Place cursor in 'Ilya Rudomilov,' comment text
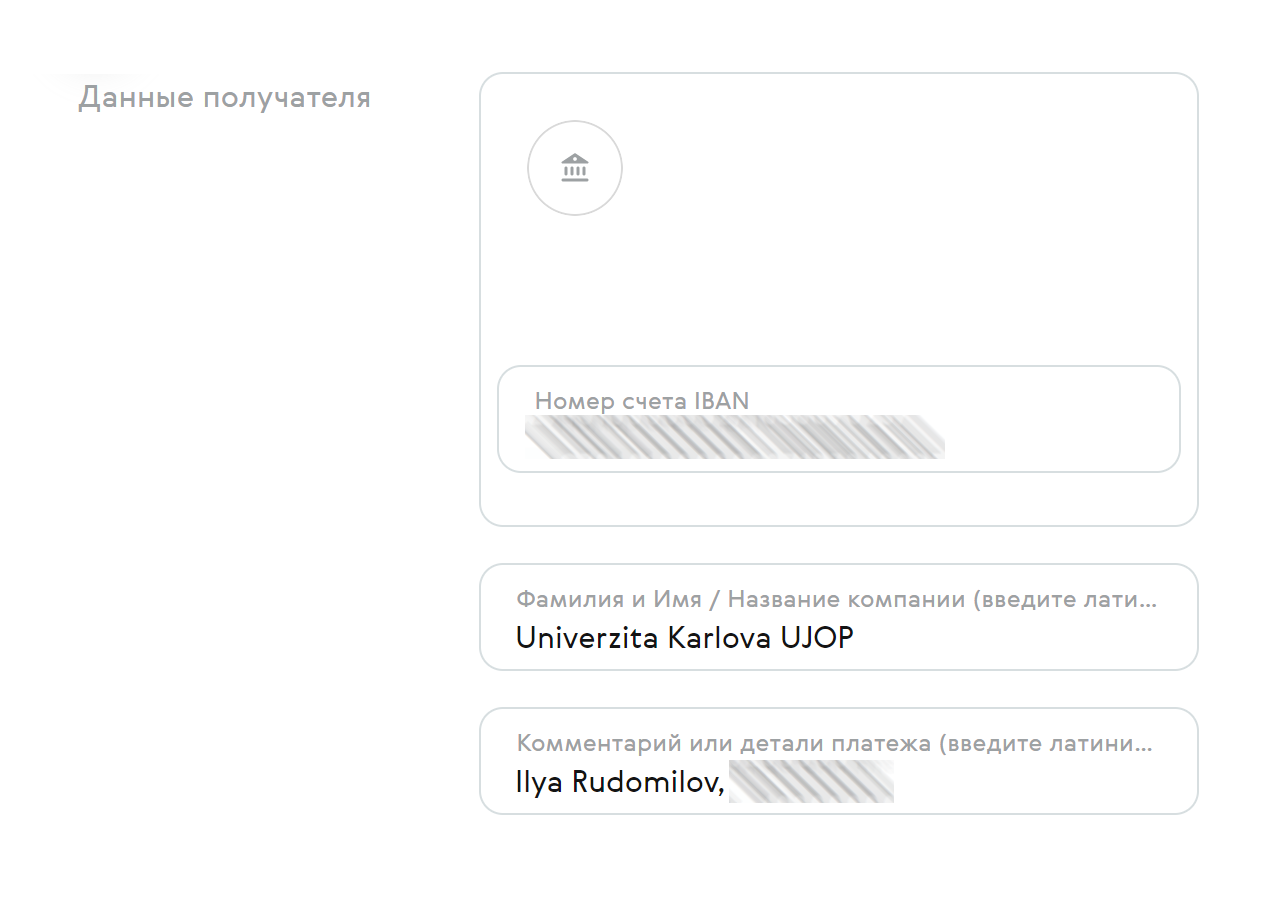The image size is (1287, 900). click(620, 782)
